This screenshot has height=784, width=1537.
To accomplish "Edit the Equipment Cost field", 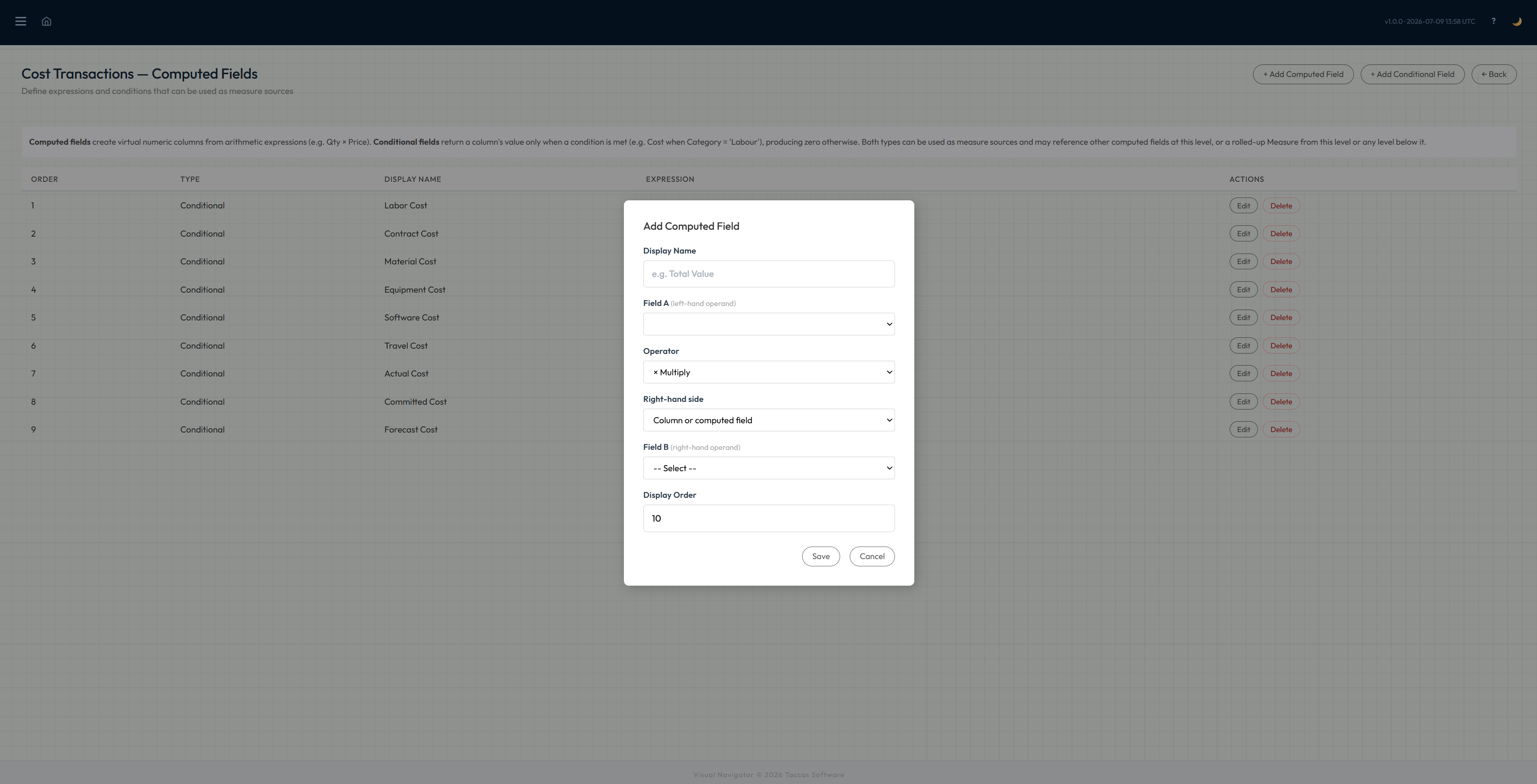I will pyautogui.click(x=1243, y=290).
